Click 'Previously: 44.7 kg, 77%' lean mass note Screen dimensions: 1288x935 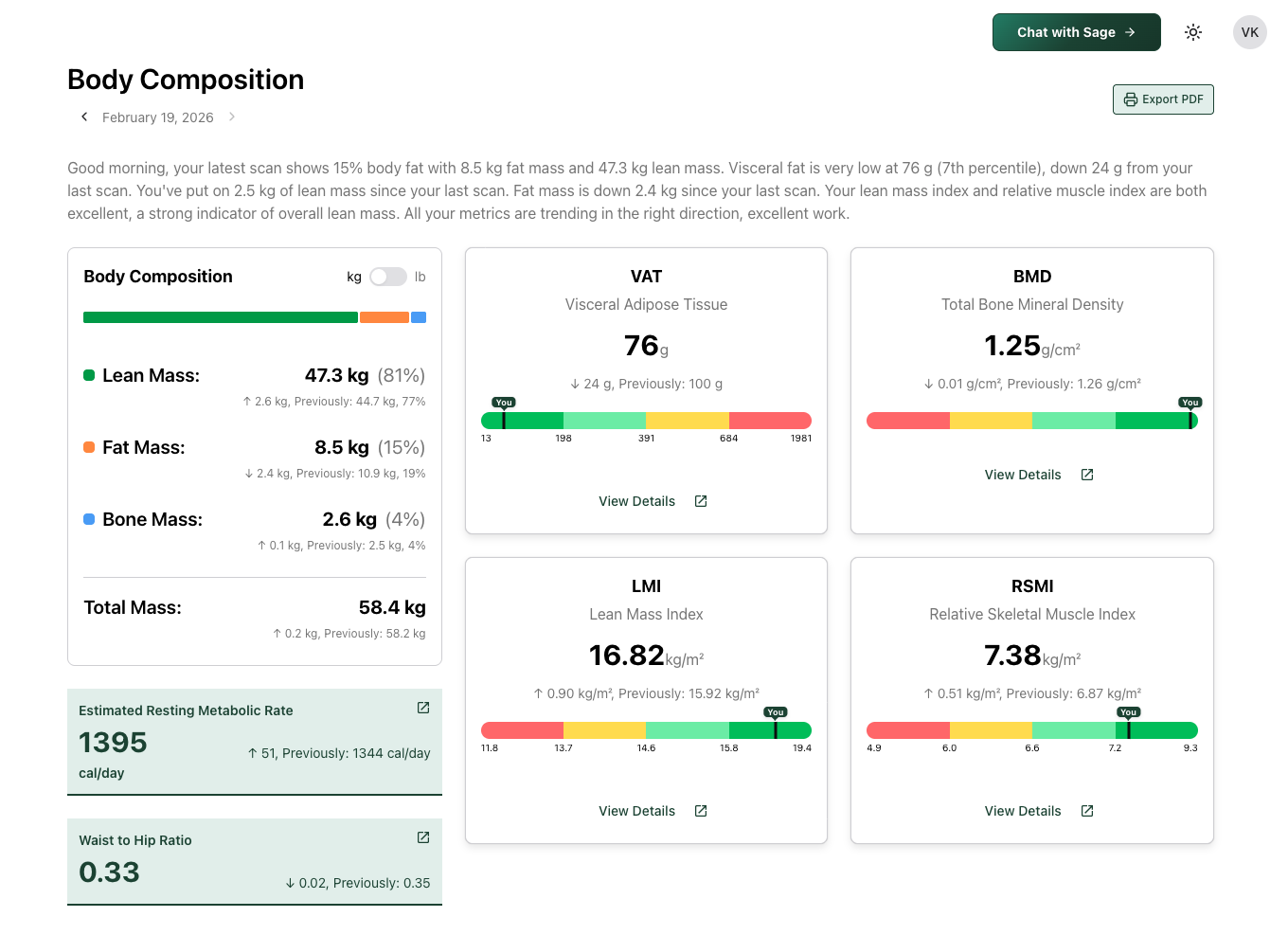[360, 402]
